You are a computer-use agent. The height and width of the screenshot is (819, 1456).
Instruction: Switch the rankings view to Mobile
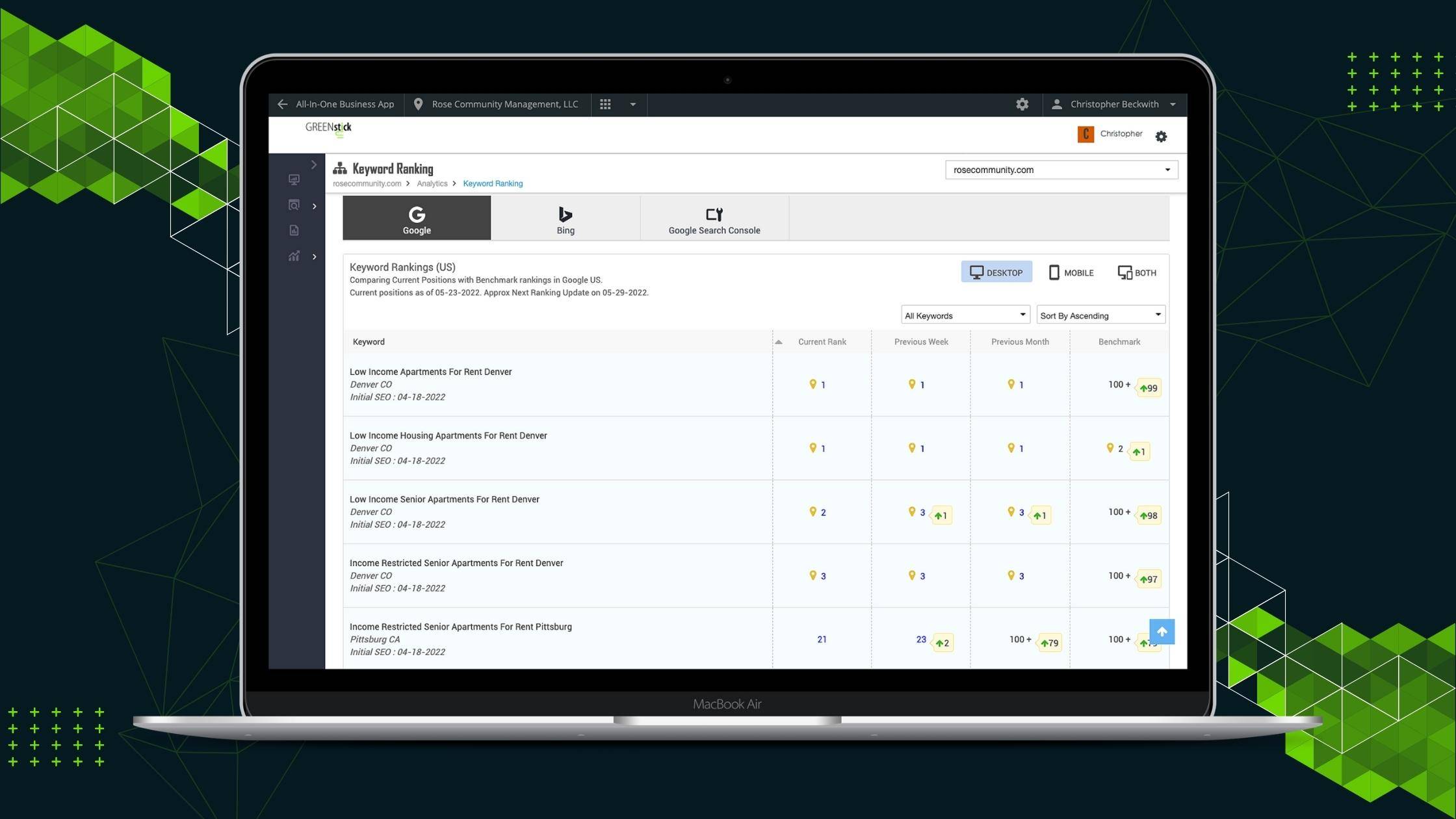(x=1071, y=272)
